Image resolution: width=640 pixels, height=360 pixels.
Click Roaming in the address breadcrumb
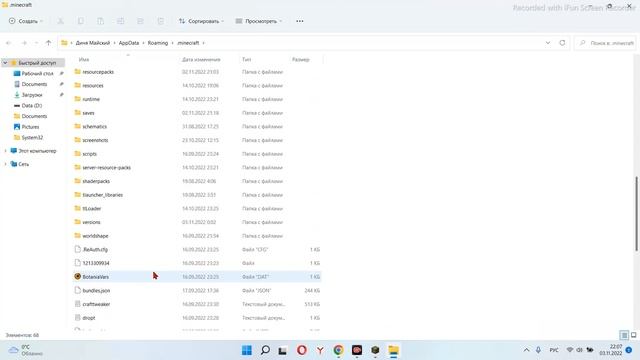tap(158, 43)
